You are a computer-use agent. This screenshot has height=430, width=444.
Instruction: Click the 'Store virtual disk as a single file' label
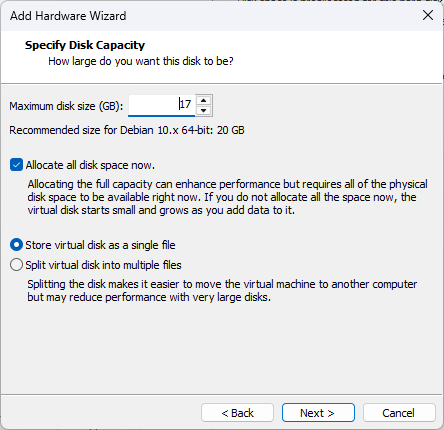(100, 245)
